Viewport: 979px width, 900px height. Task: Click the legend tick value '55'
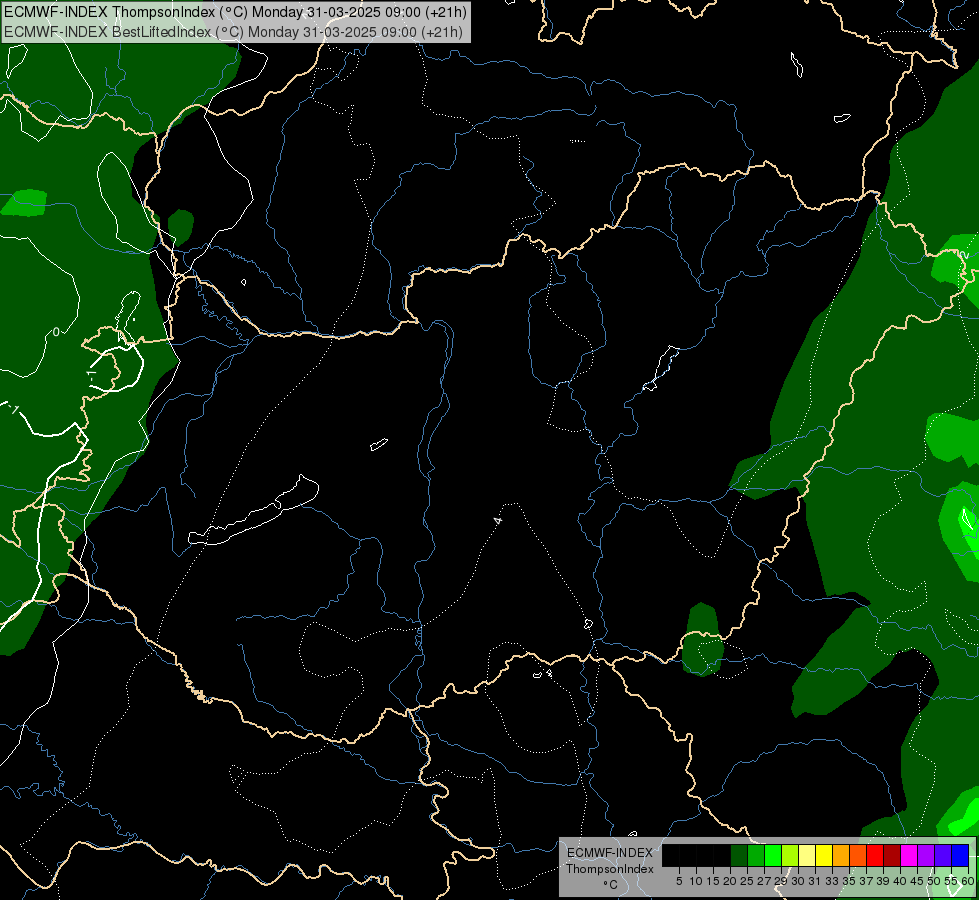[952, 881]
